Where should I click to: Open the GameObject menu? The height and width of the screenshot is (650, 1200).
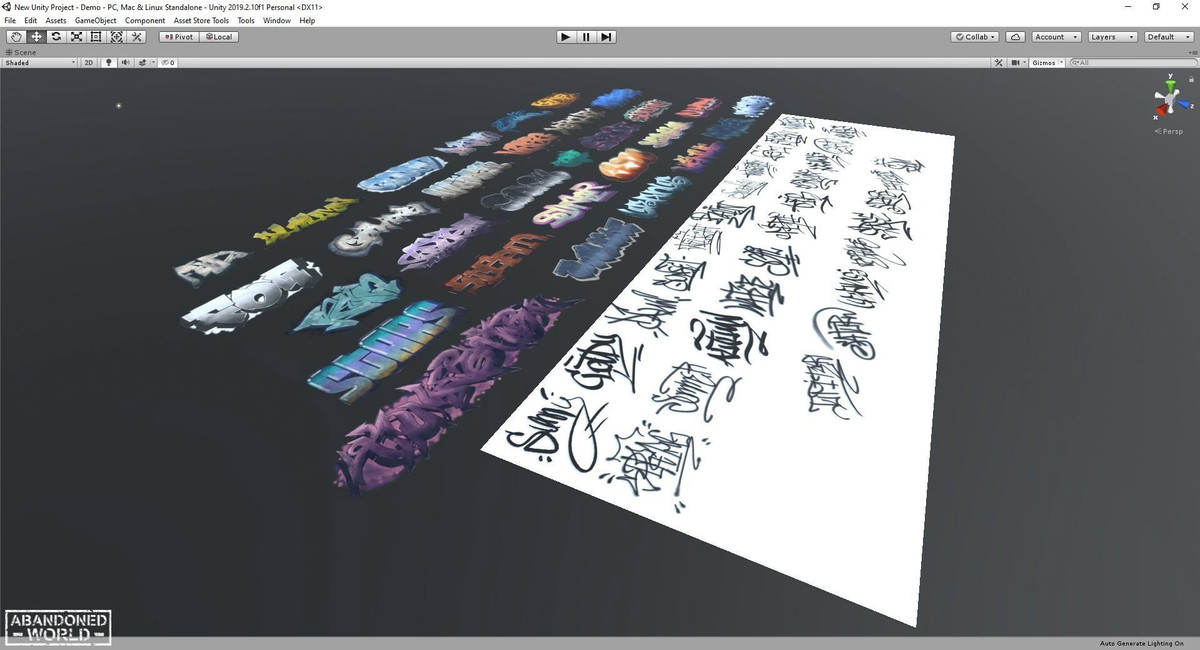(x=96, y=20)
